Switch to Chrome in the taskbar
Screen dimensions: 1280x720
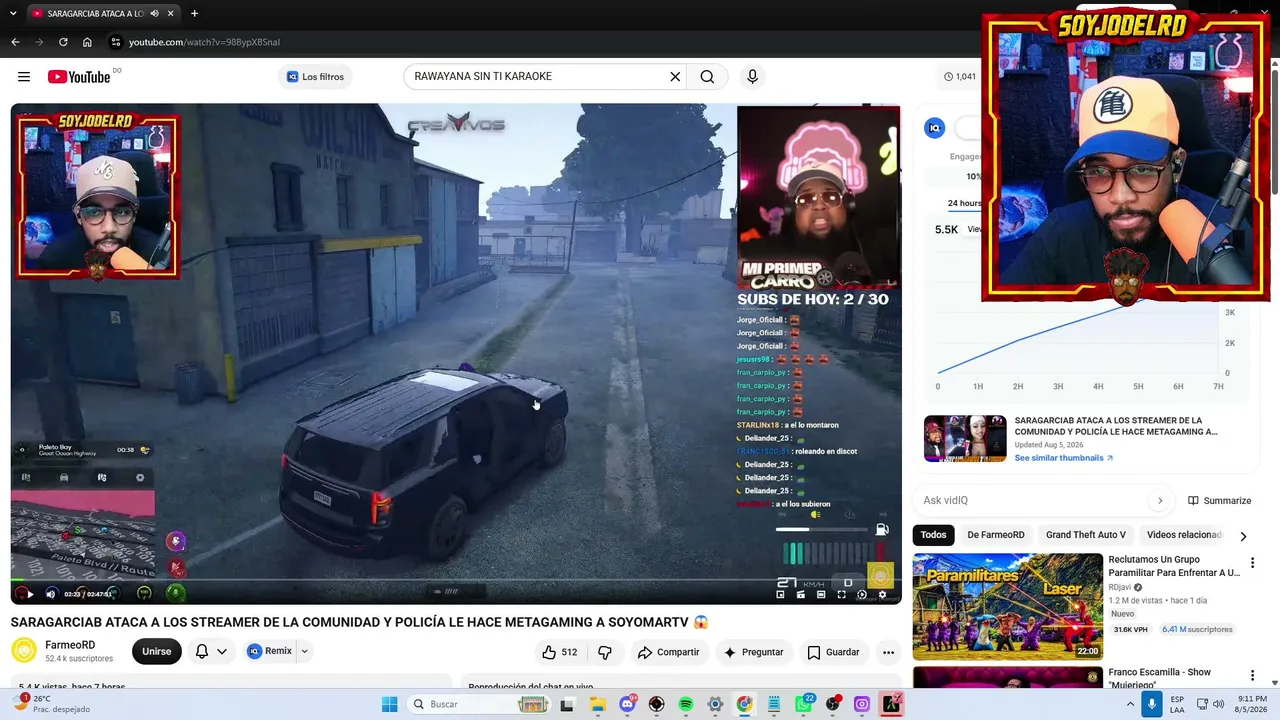745,705
